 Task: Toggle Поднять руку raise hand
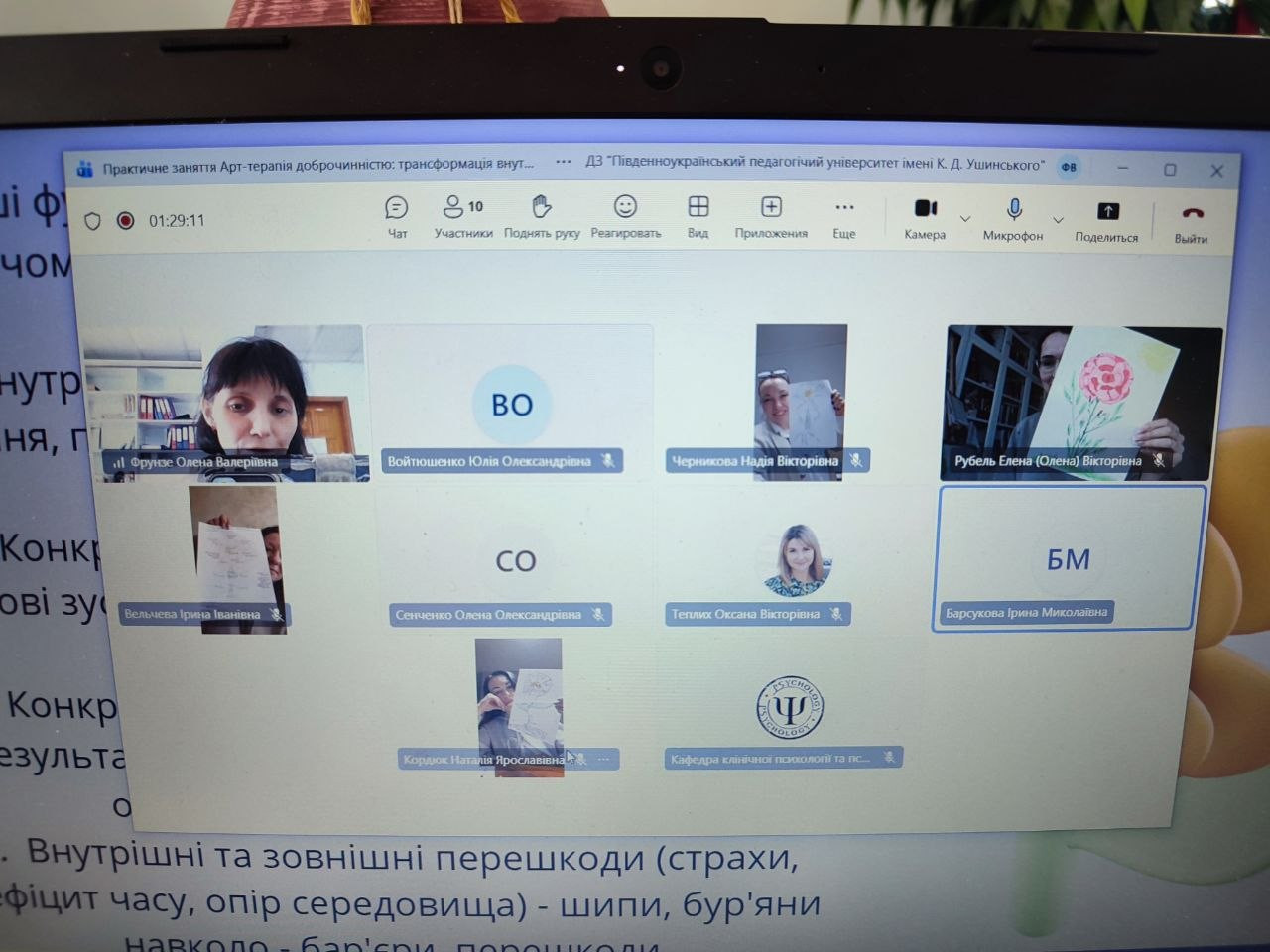tap(541, 215)
